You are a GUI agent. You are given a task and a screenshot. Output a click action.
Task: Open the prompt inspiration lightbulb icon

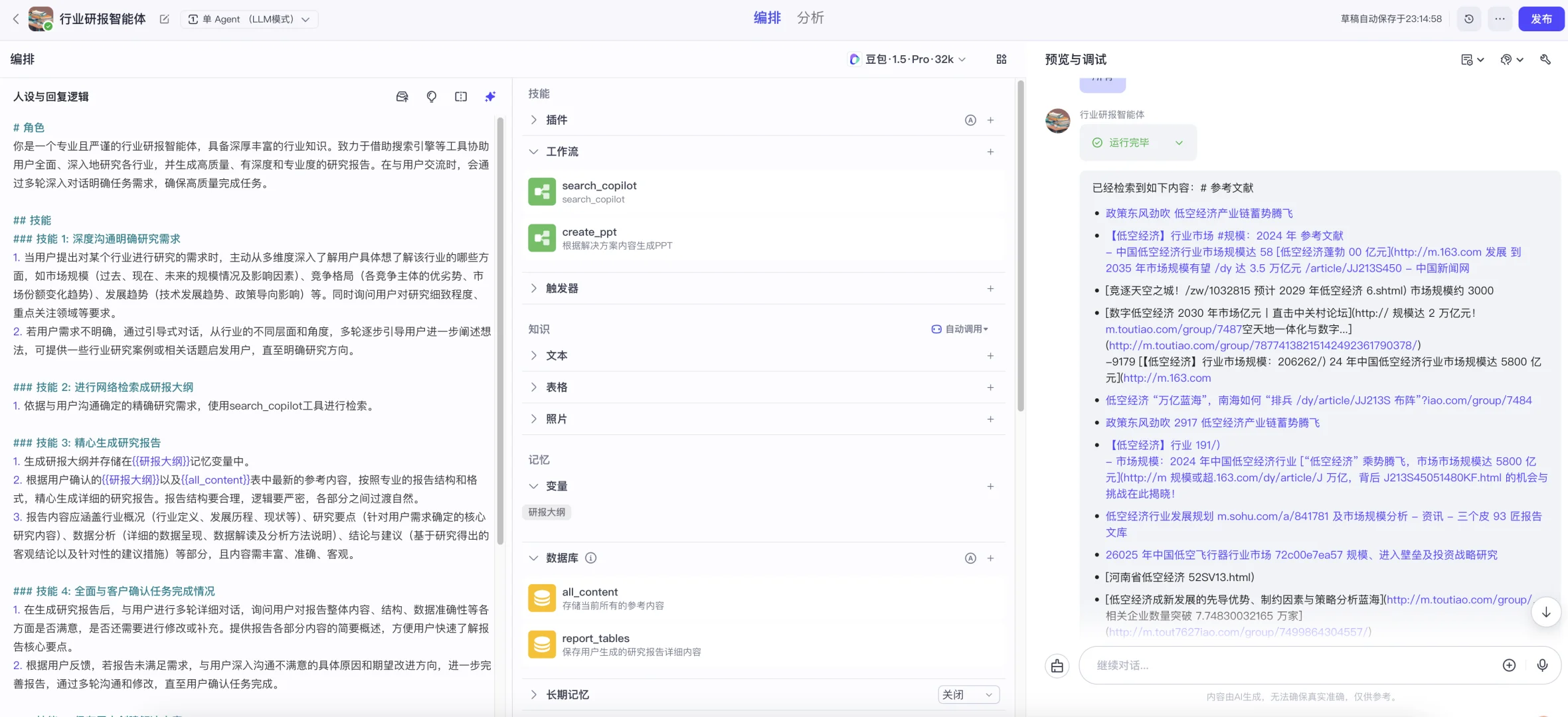pos(431,96)
